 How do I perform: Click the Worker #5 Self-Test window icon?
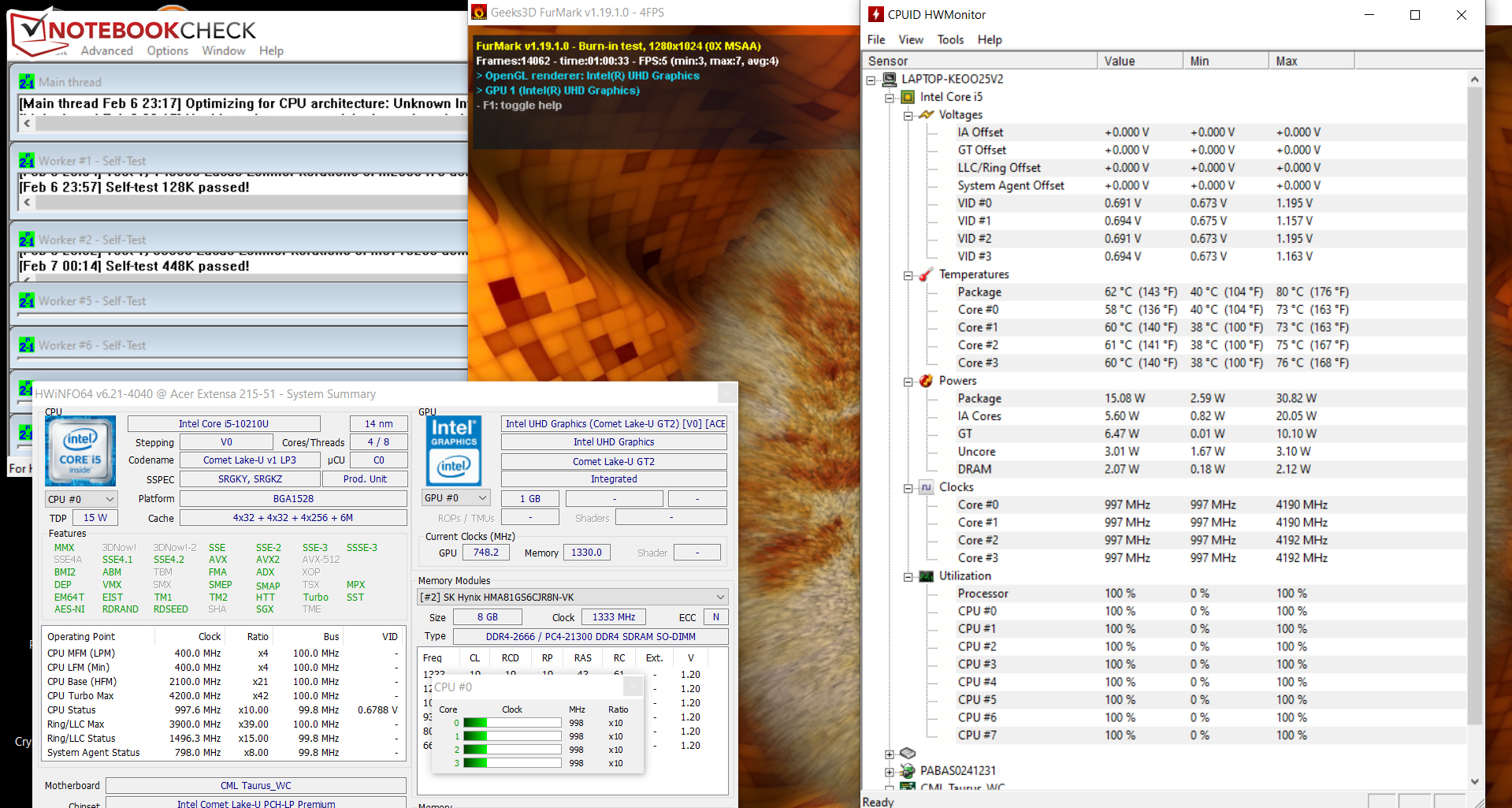click(27, 301)
